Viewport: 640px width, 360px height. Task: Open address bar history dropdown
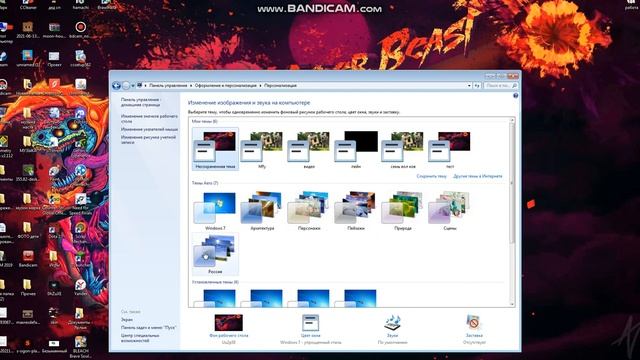[469, 86]
